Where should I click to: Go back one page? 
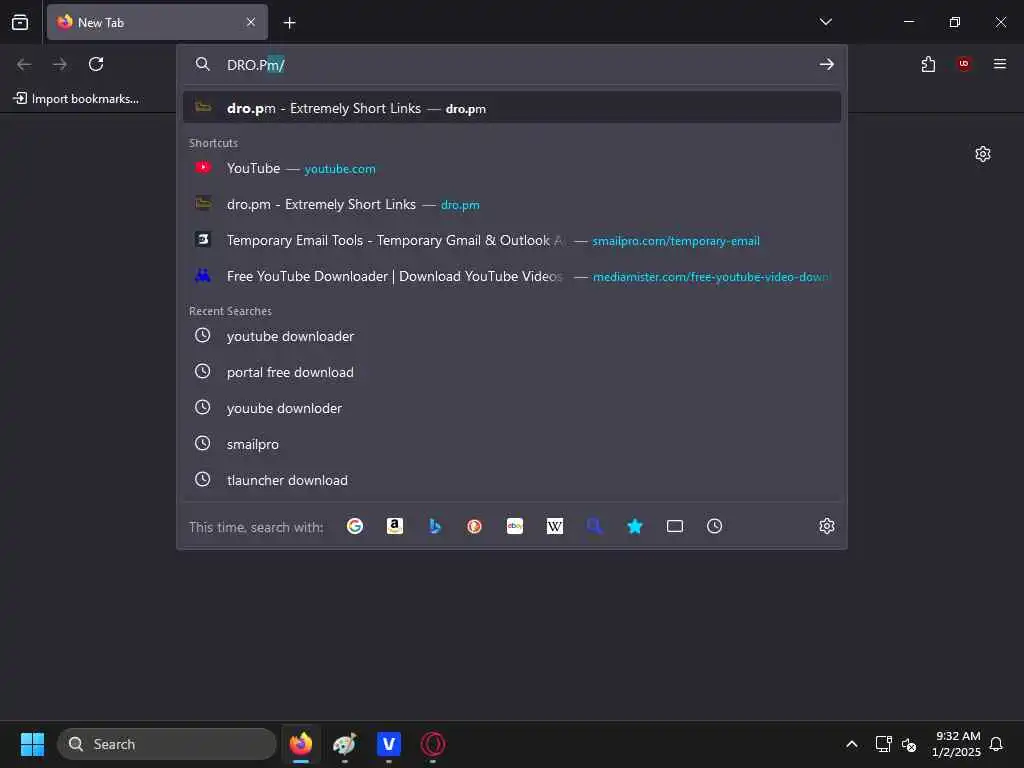[x=24, y=64]
